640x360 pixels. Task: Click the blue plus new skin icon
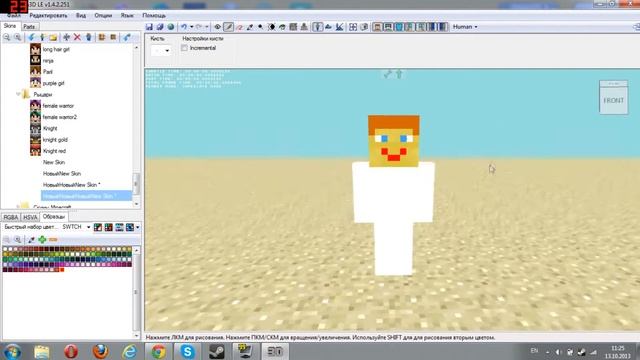pos(67,37)
